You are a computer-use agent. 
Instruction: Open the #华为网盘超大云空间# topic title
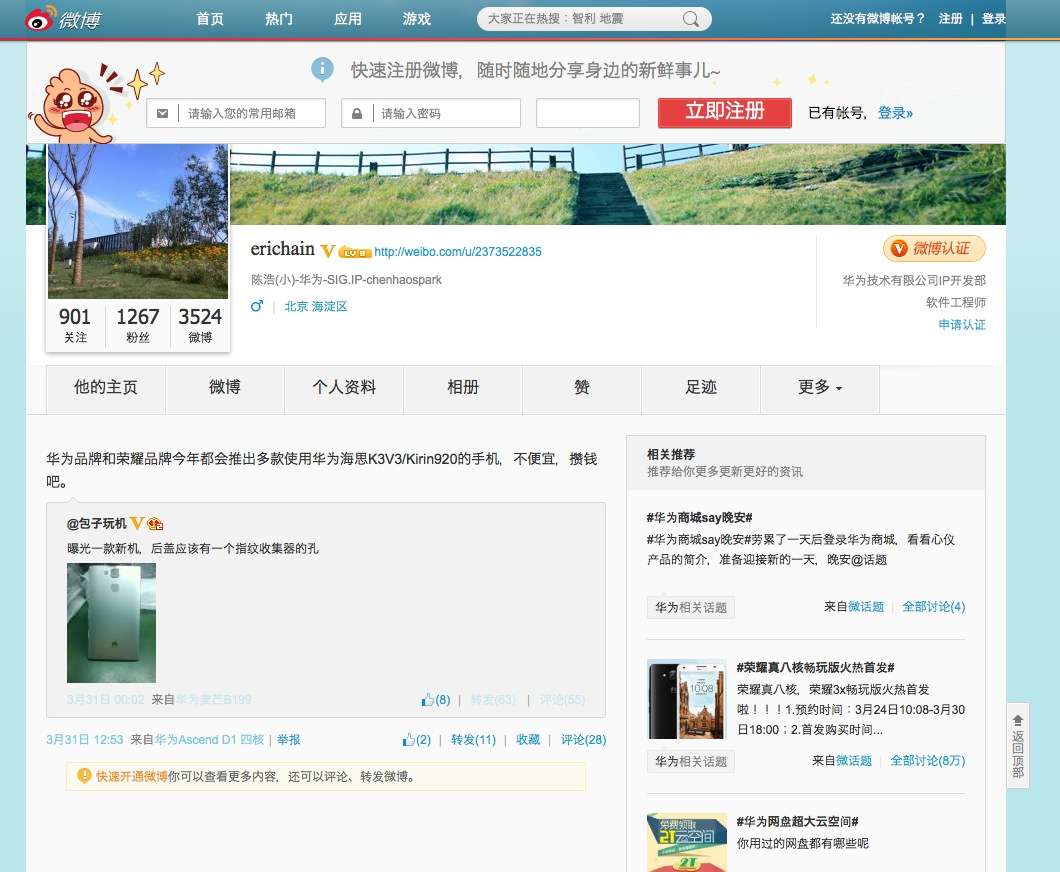(x=798, y=821)
